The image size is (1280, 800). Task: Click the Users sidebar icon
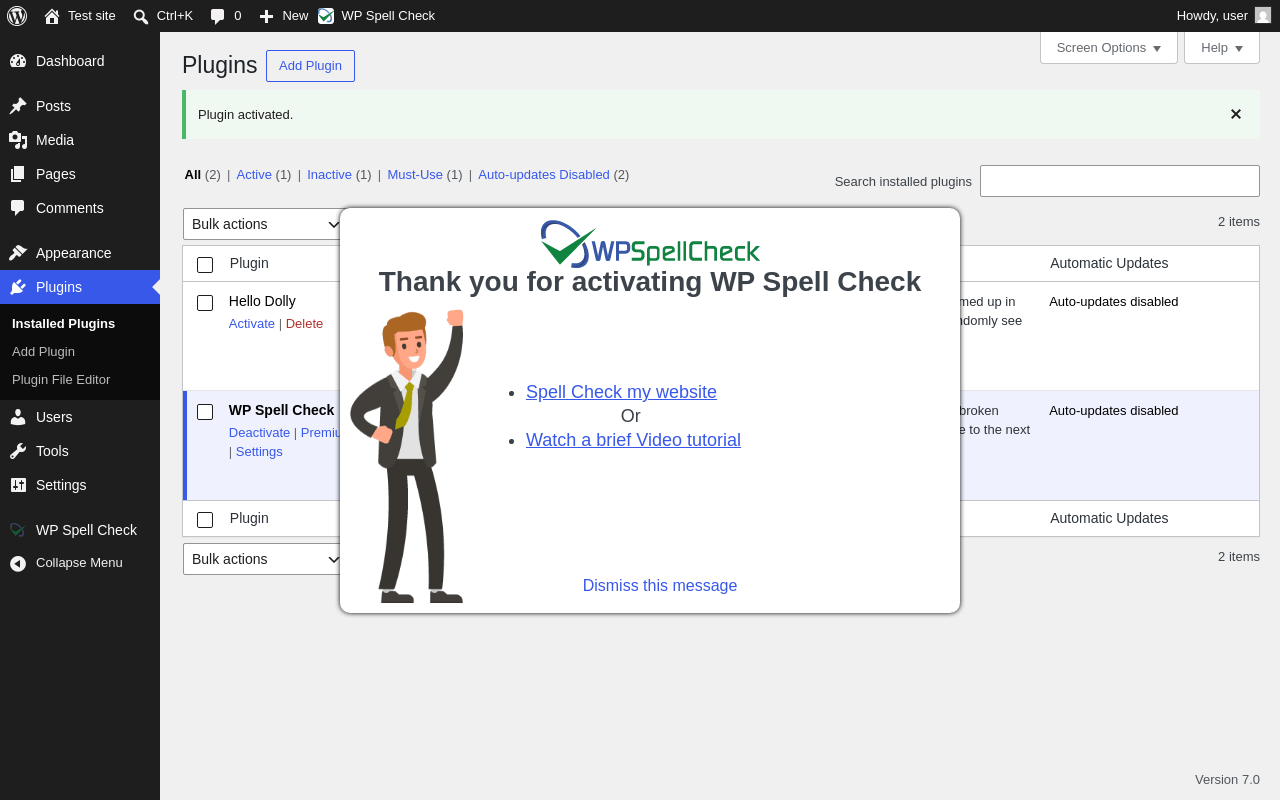point(18,417)
